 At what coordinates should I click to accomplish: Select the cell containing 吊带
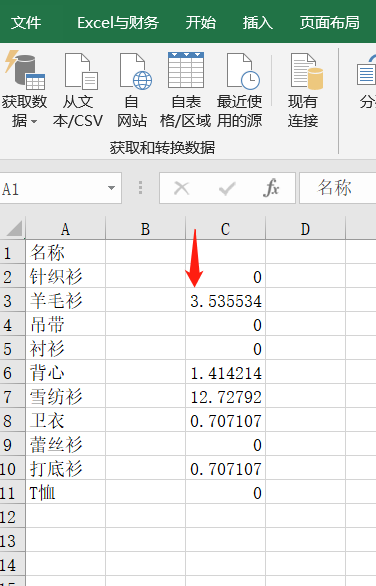[x=65, y=324]
